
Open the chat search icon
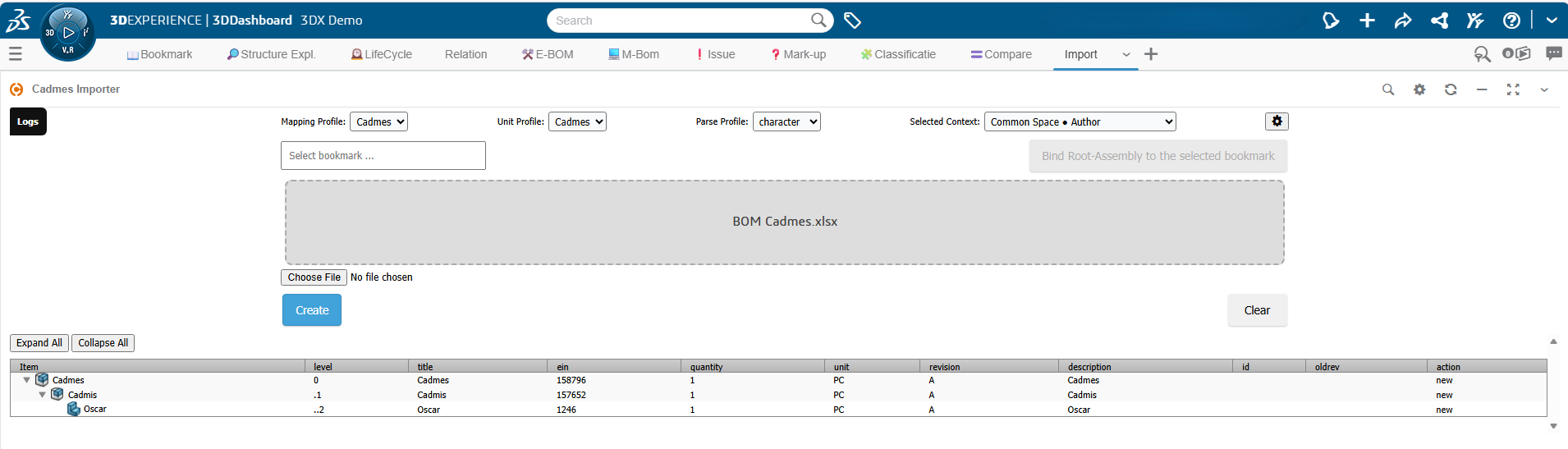(1482, 54)
